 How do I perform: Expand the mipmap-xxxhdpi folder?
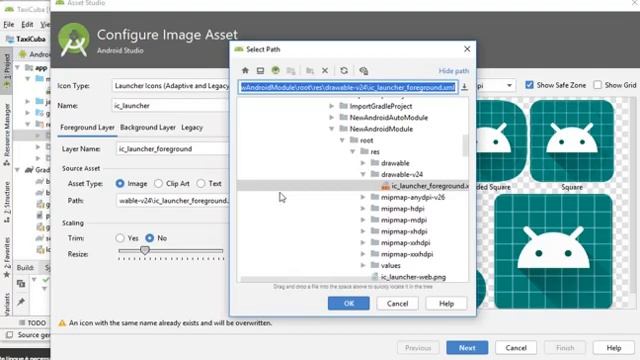coord(363,254)
